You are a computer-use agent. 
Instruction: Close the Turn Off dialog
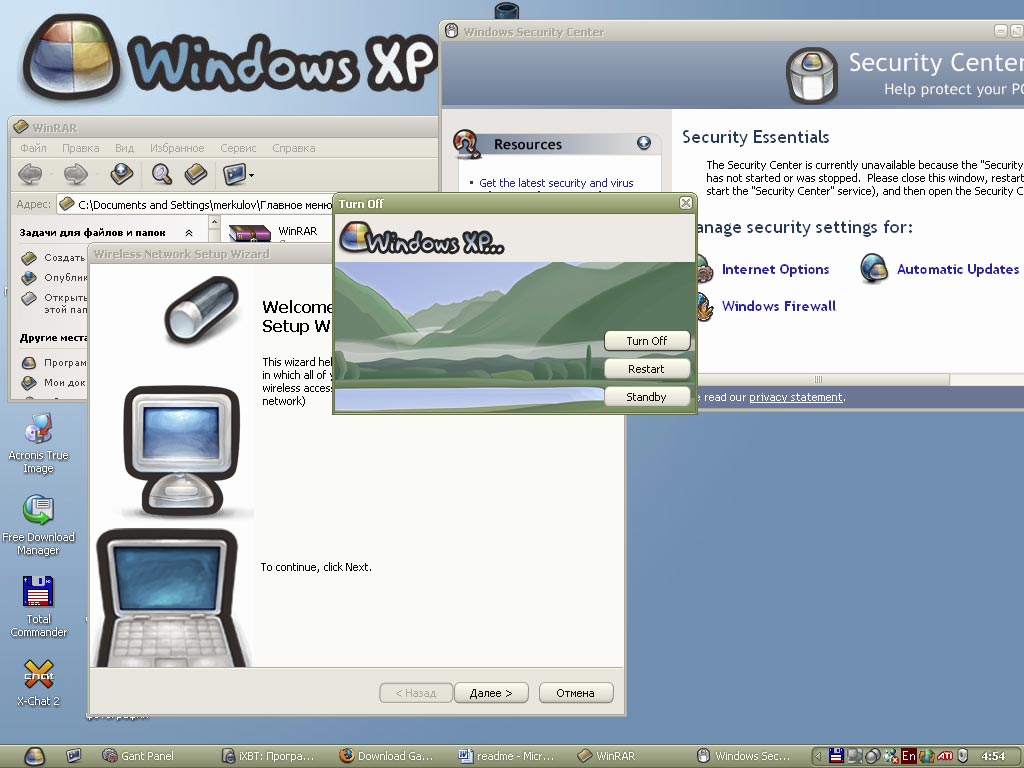click(686, 203)
